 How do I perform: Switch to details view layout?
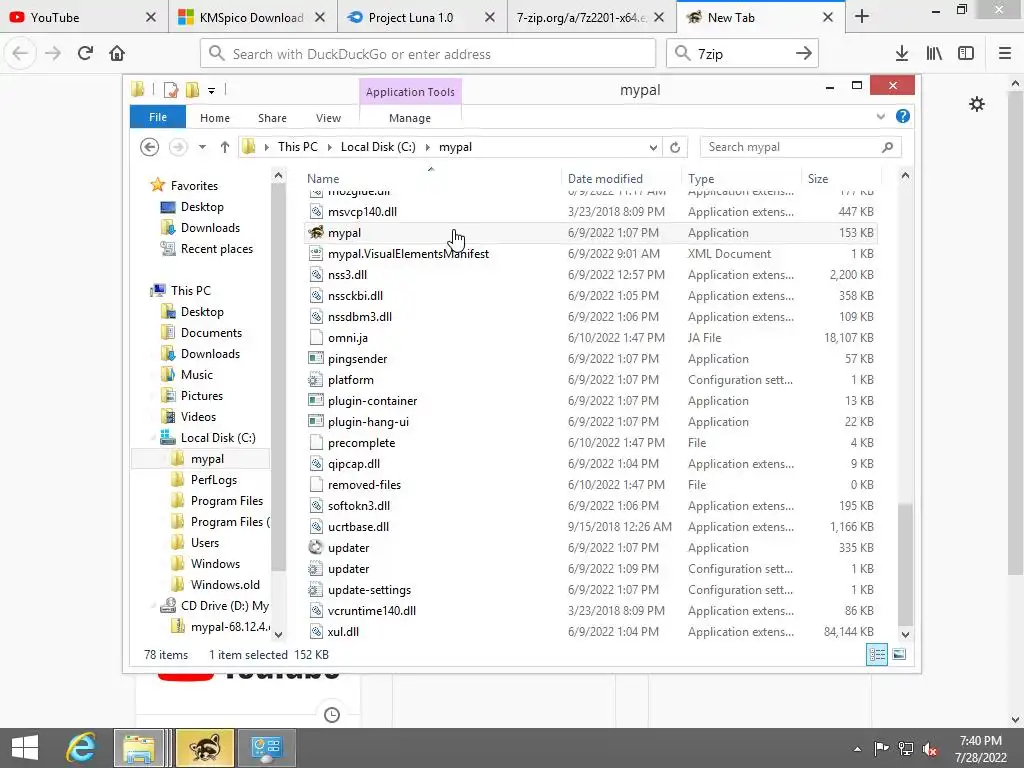(876, 654)
